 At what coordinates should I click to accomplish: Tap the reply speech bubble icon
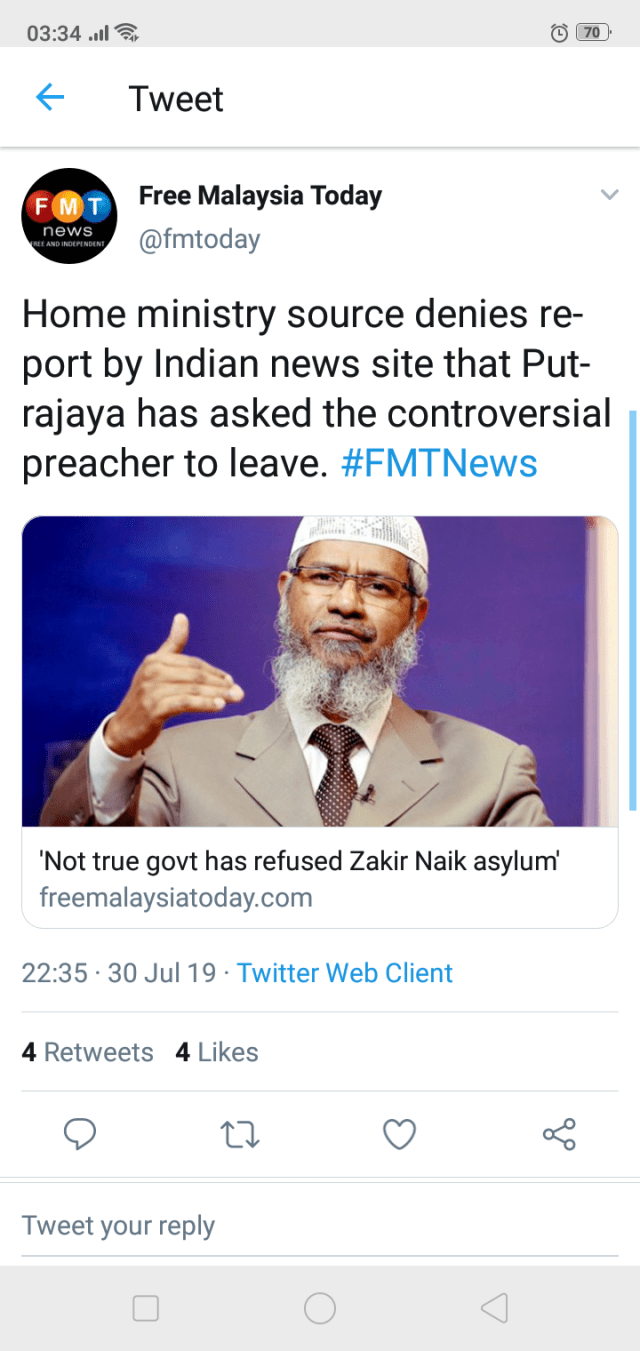pyautogui.click(x=80, y=1134)
